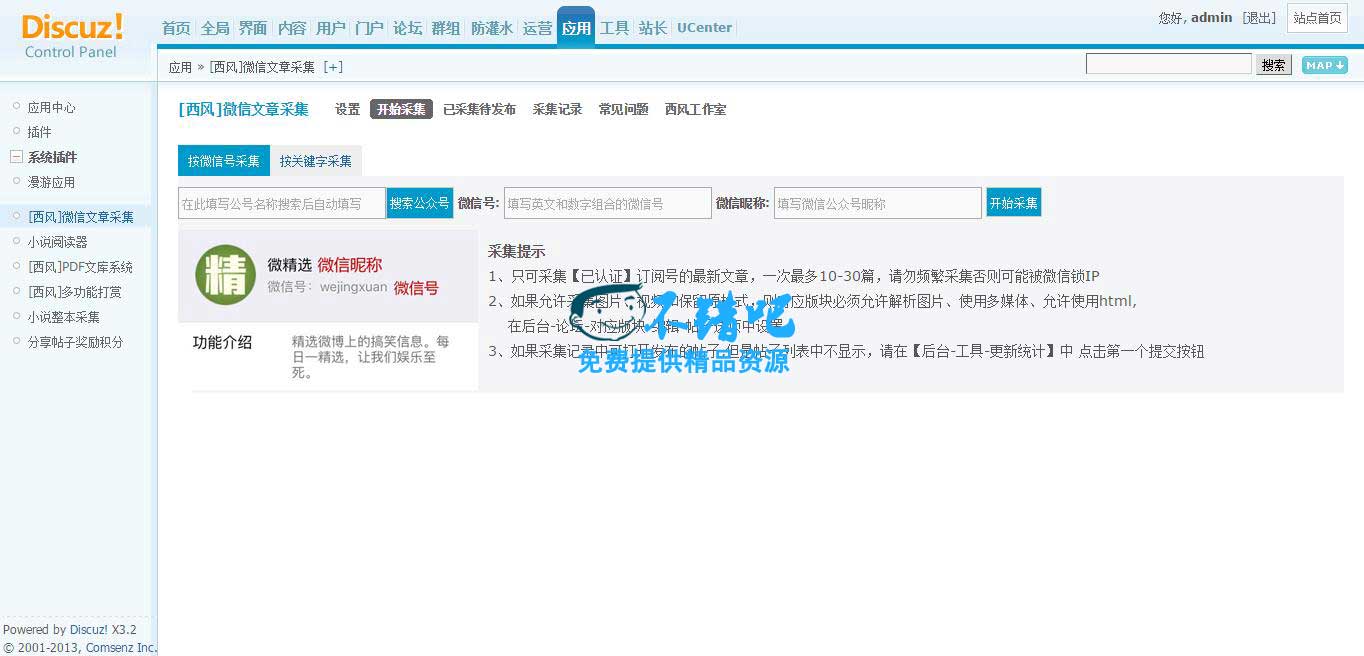Open the 运营 menu
This screenshot has width=1364, height=656.
[537, 28]
